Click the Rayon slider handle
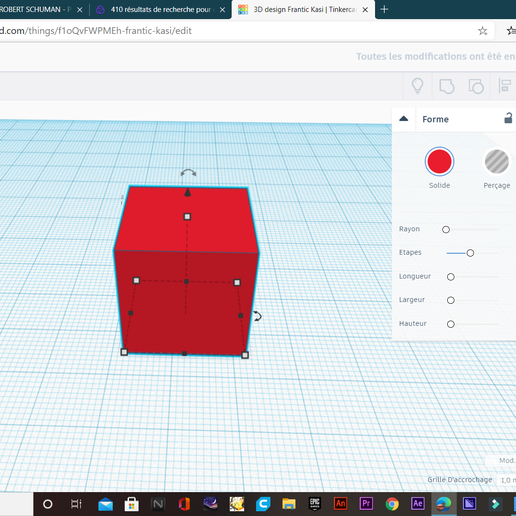Screen dimensions: 516x516 point(446,230)
